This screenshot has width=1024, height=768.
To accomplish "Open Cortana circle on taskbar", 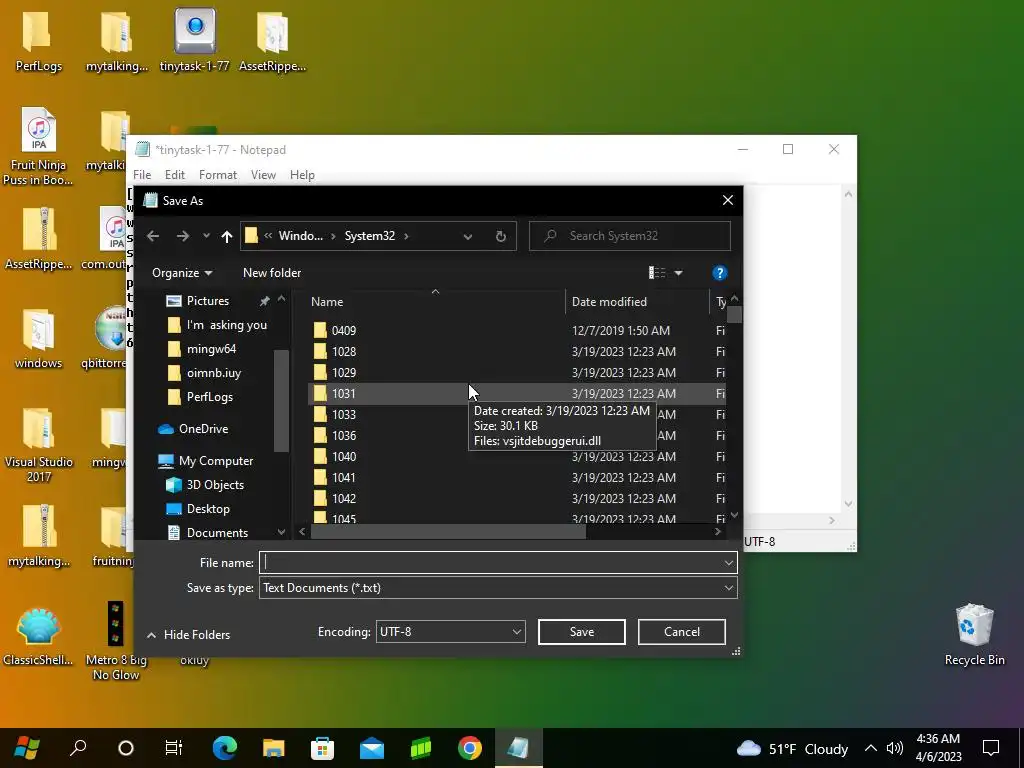I will pyautogui.click(x=125, y=748).
